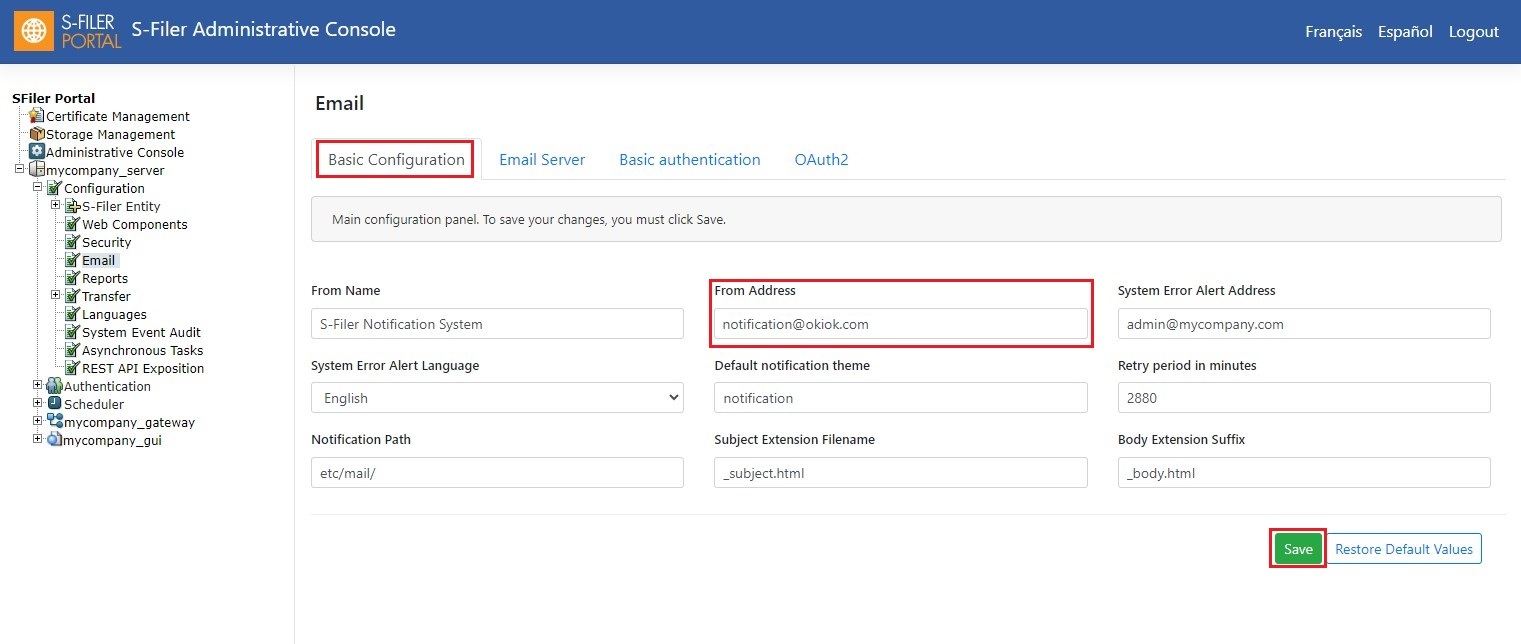Select the Basic authentication tab
Screen dimensions: 1521x644
point(689,160)
